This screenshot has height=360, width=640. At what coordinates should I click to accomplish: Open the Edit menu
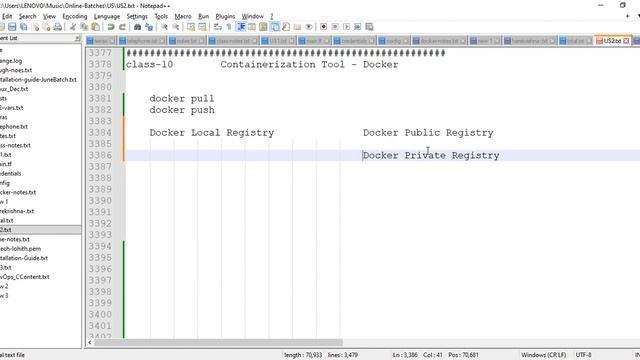[x=7, y=16]
